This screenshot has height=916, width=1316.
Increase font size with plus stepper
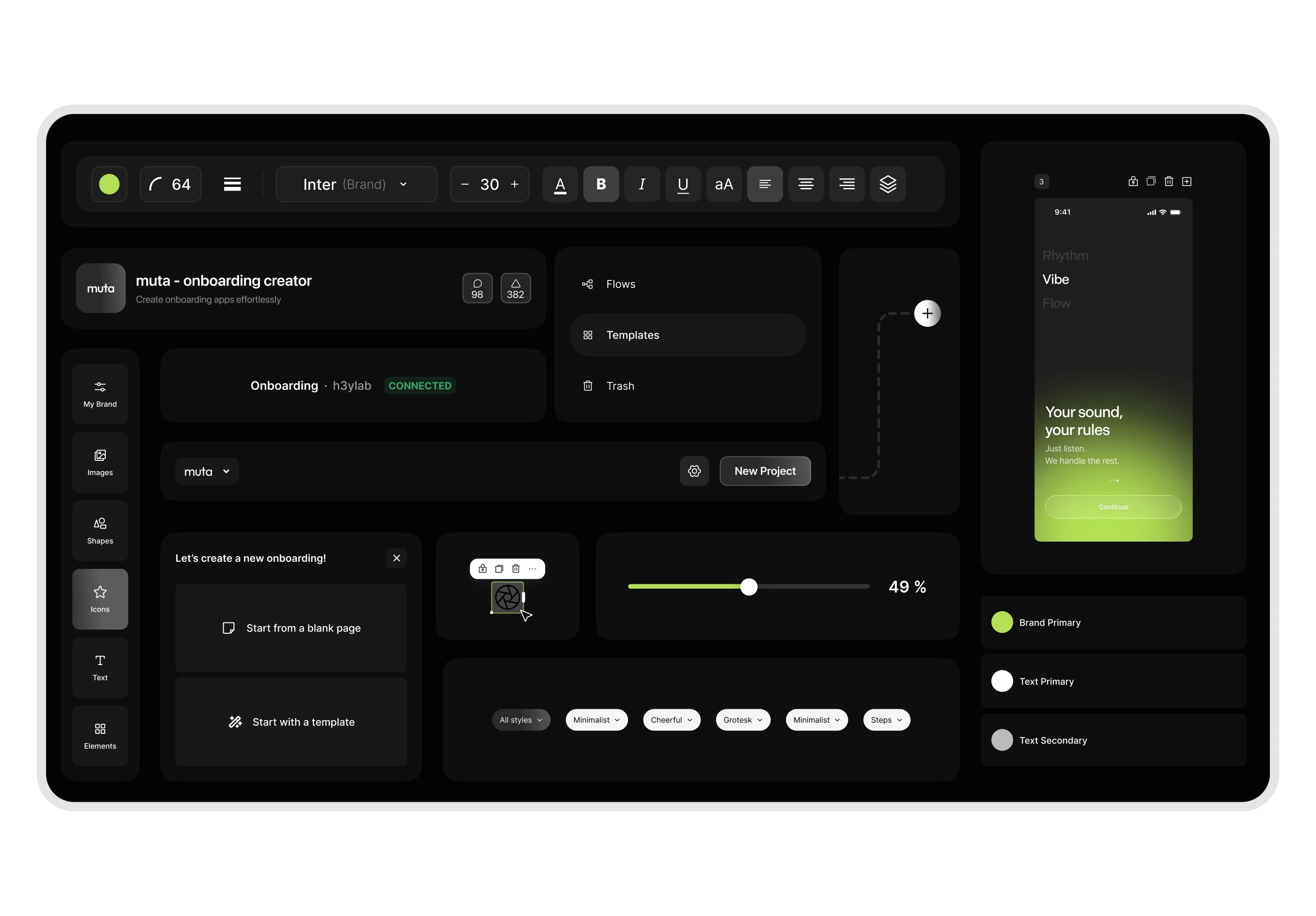[514, 184]
